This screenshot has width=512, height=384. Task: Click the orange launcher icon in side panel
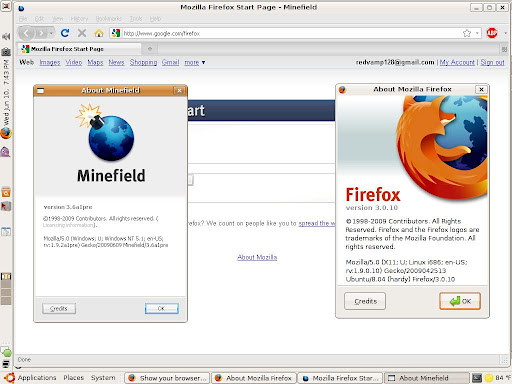coord(6,192)
